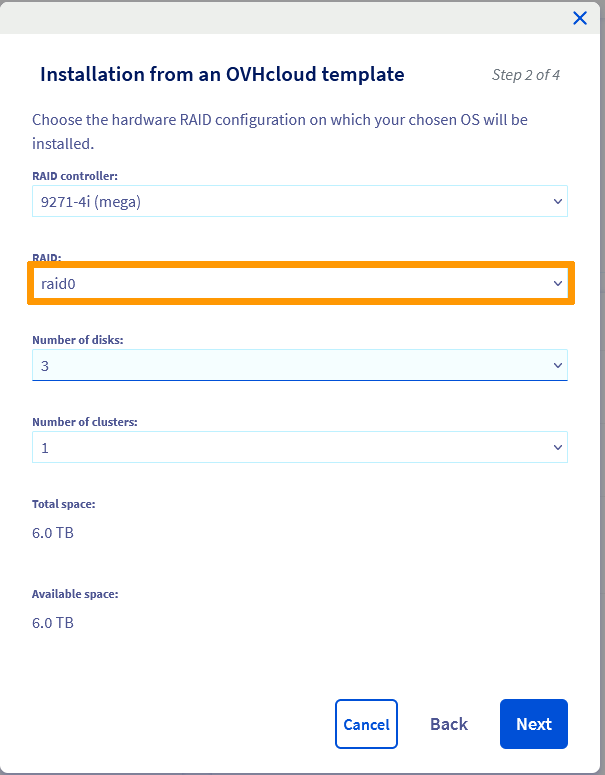The image size is (605, 775).
Task: Proceed by clicking the Next button
Action: coord(533,724)
